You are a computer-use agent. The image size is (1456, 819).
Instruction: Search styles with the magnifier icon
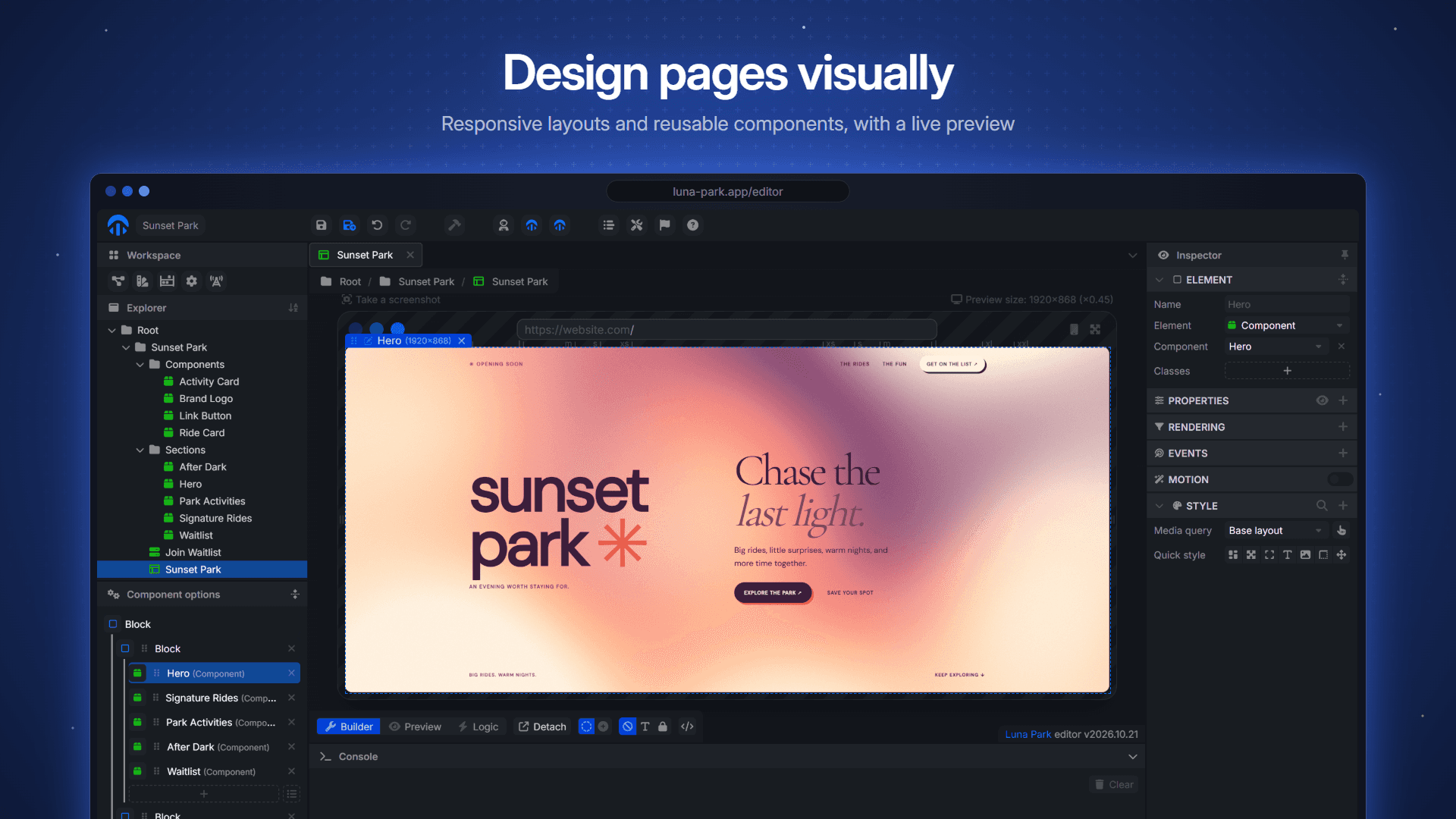(x=1322, y=506)
